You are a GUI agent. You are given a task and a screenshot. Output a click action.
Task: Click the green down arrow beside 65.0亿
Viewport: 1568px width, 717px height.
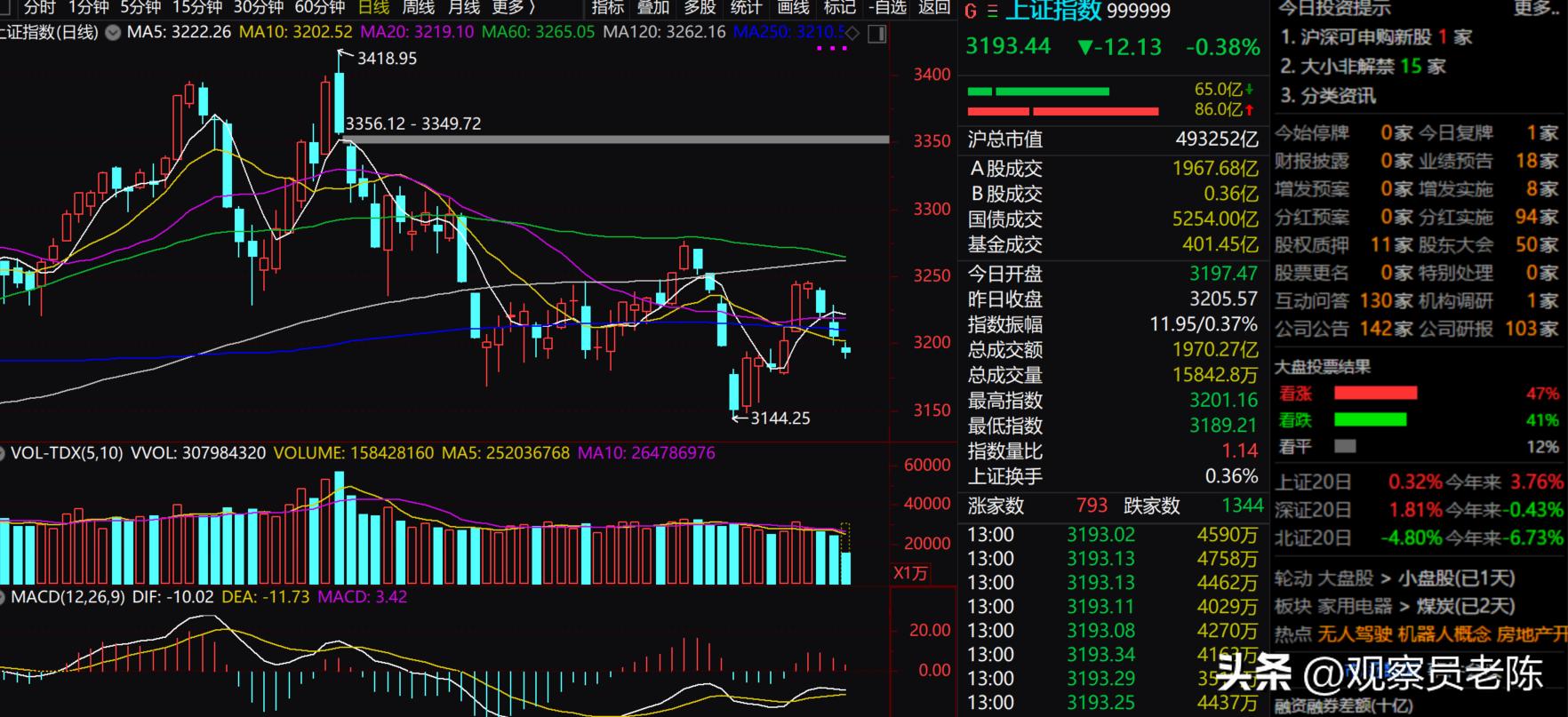tap(1250, 89)
